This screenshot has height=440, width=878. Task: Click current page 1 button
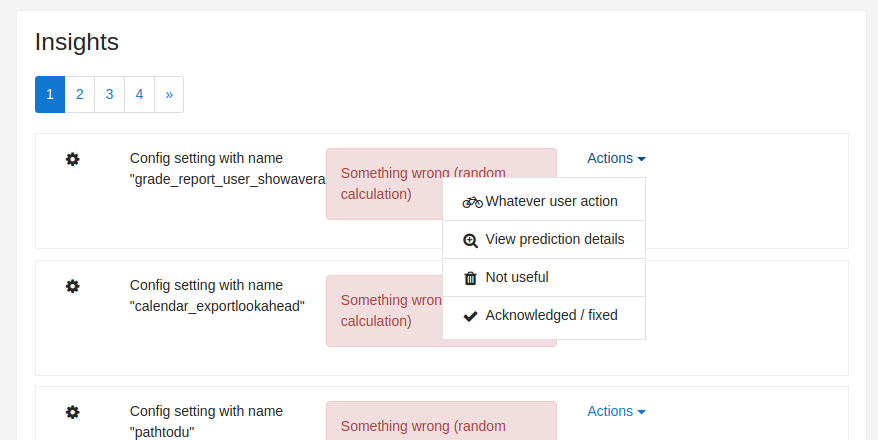50,95
